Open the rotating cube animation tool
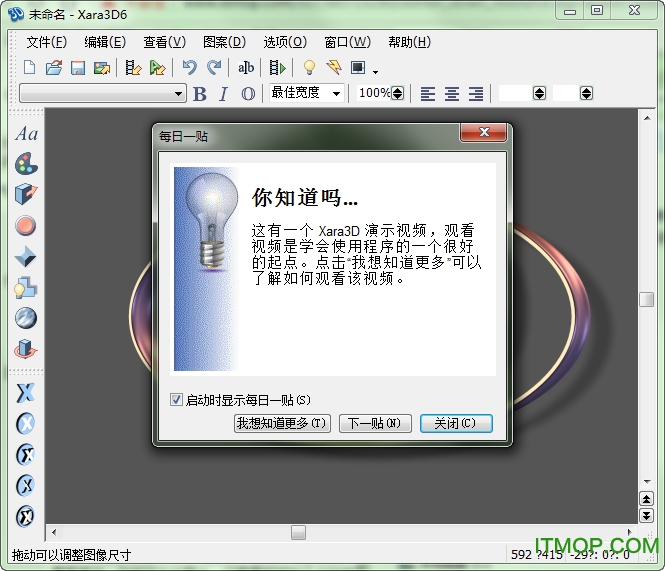Screen dimensions: 665x571 click(25, 349)
